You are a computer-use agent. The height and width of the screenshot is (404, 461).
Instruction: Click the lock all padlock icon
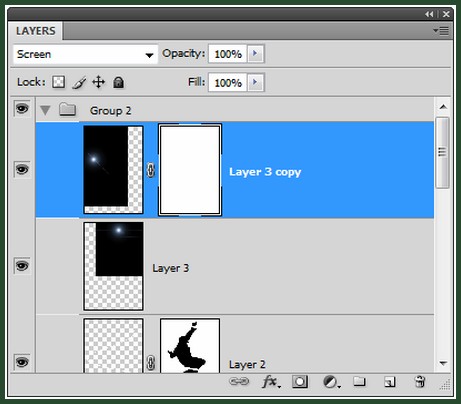(118, 82)
